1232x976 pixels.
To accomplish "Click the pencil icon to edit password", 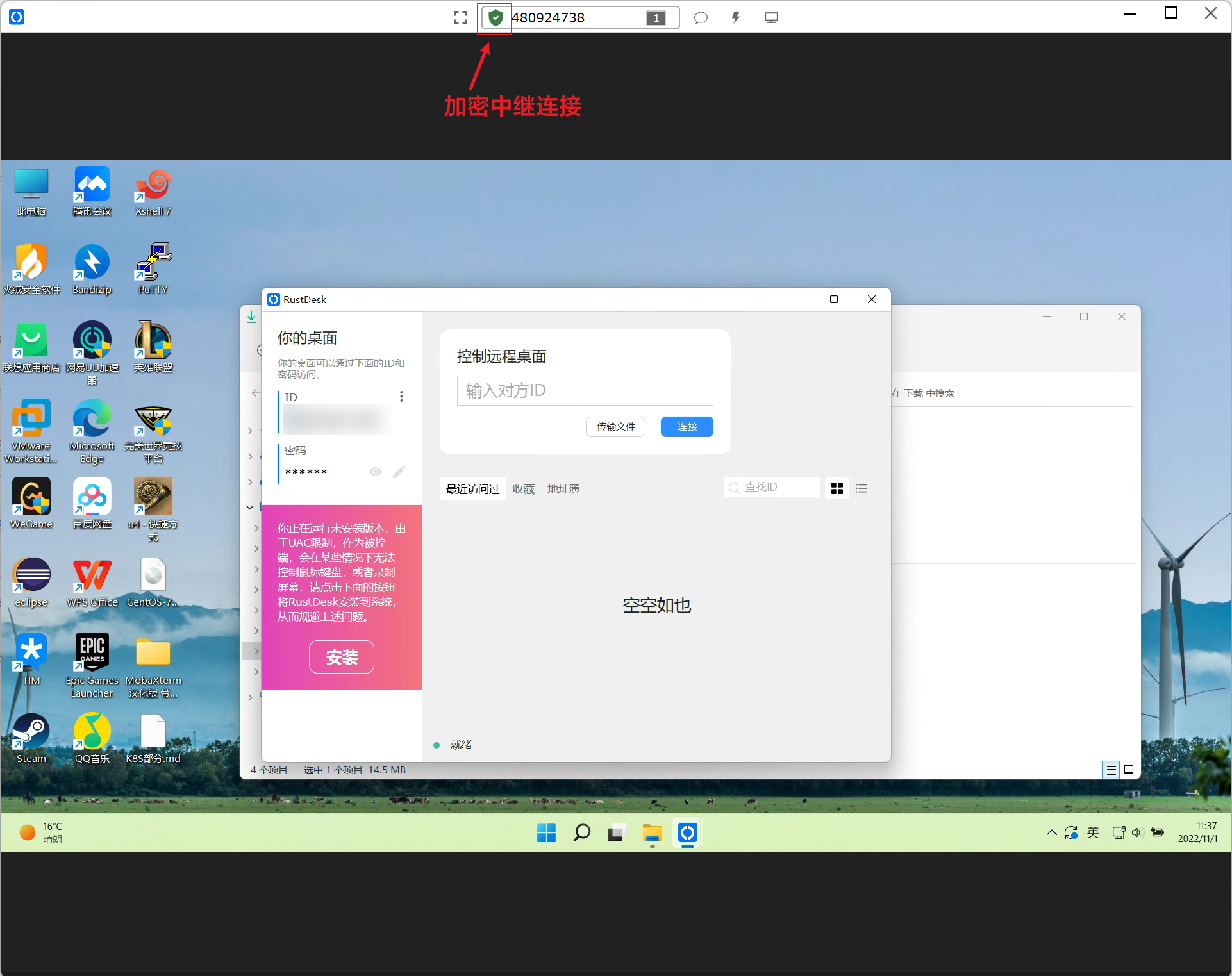I will point(399,472).
